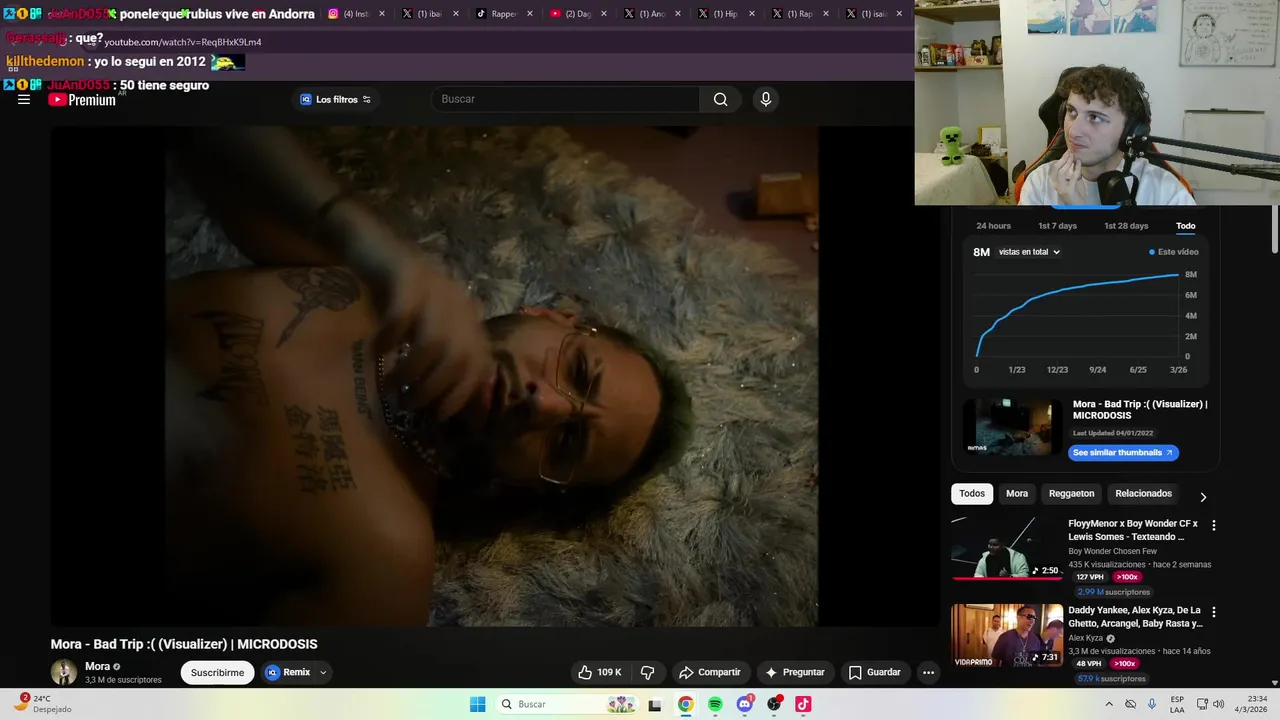
Task: Close the X (1) isaia browser tab
Action: click(900, 14)
